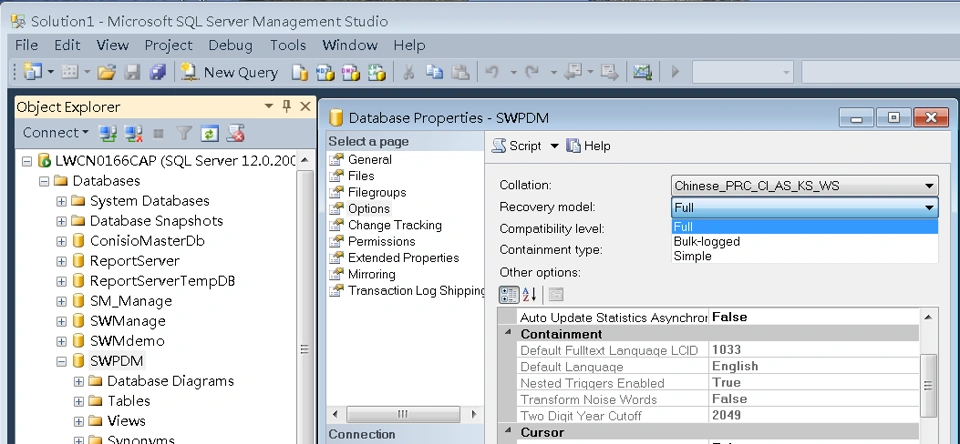Expand the ReportServerTempDB database node
960x444 pixels.
coord(61,281)
